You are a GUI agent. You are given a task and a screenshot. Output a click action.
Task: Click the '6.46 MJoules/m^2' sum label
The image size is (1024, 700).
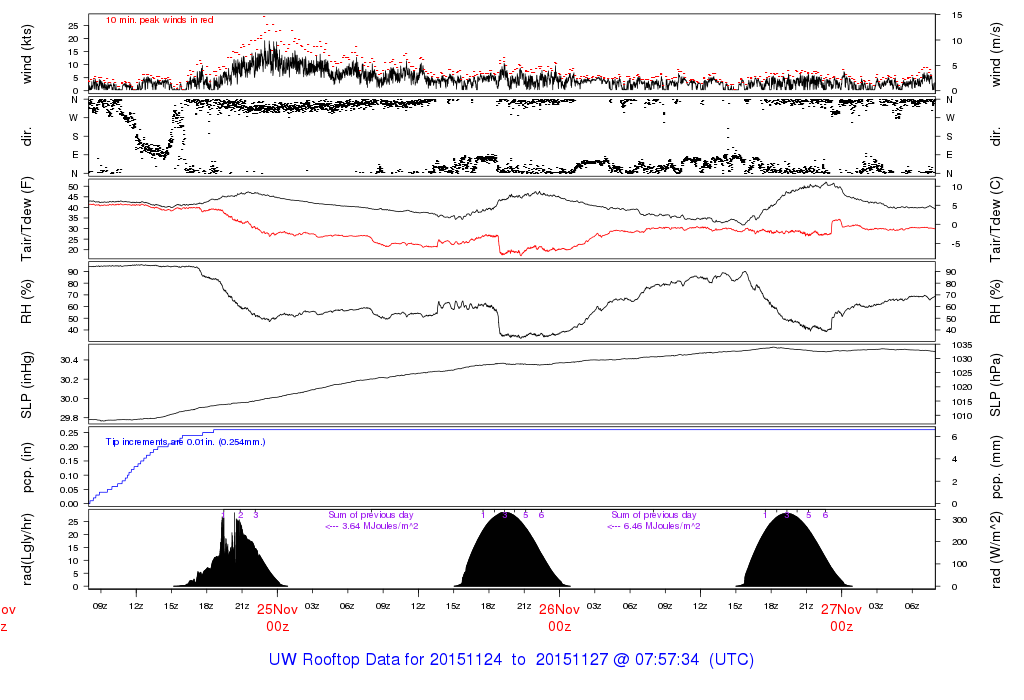662,526
